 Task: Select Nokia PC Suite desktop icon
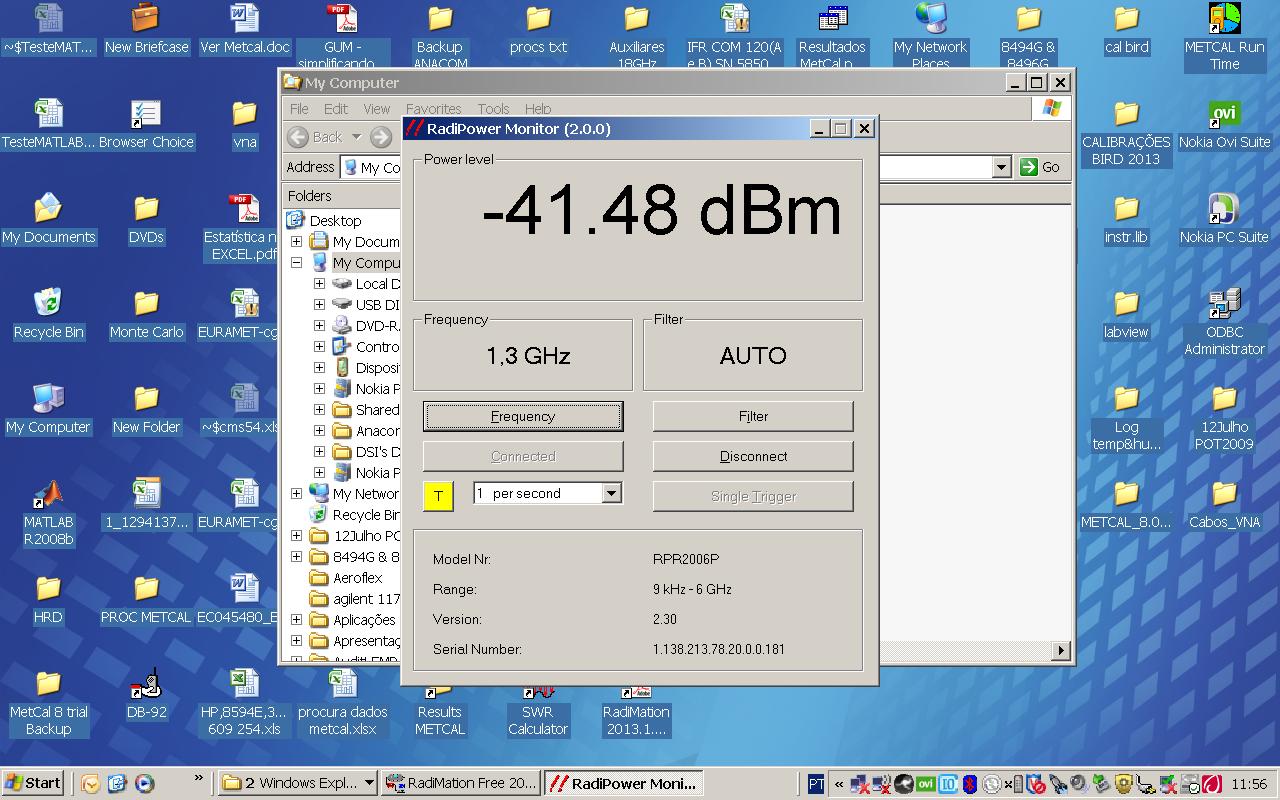click(1224, 220)
